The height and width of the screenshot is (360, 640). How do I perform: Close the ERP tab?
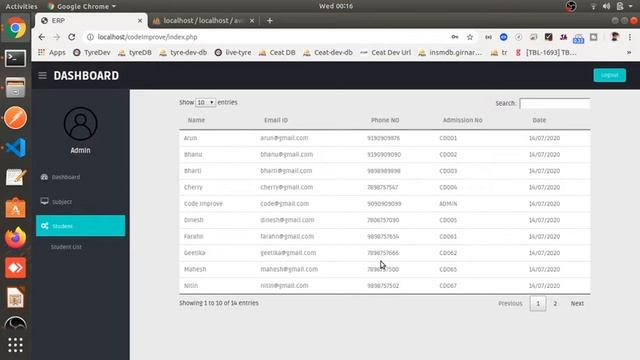click(x=140, y=20)
